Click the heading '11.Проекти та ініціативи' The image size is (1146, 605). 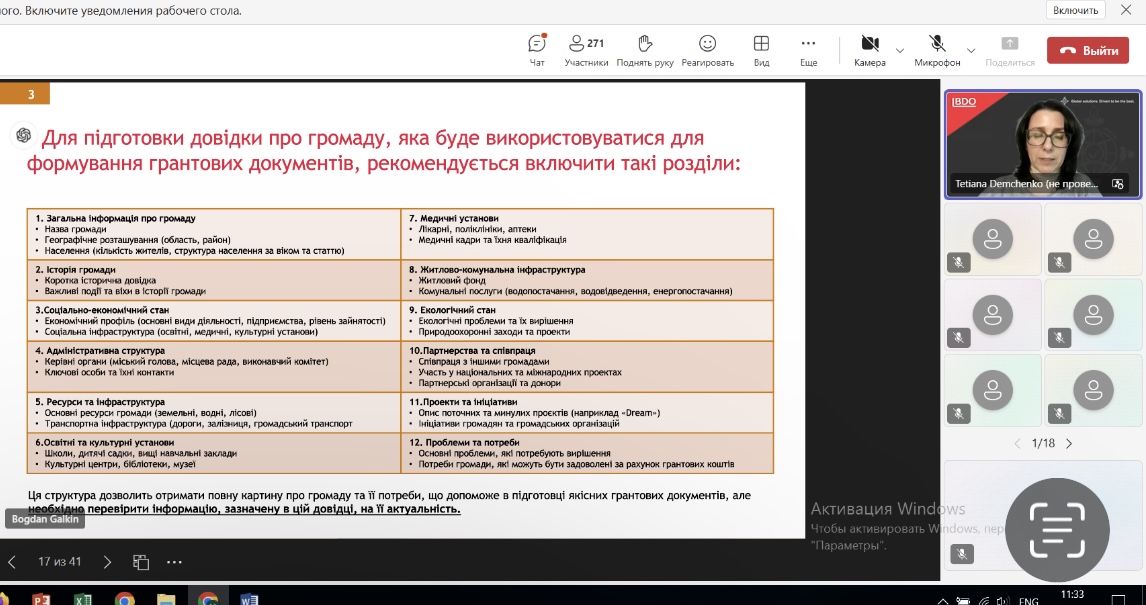(x=463, y=402)
